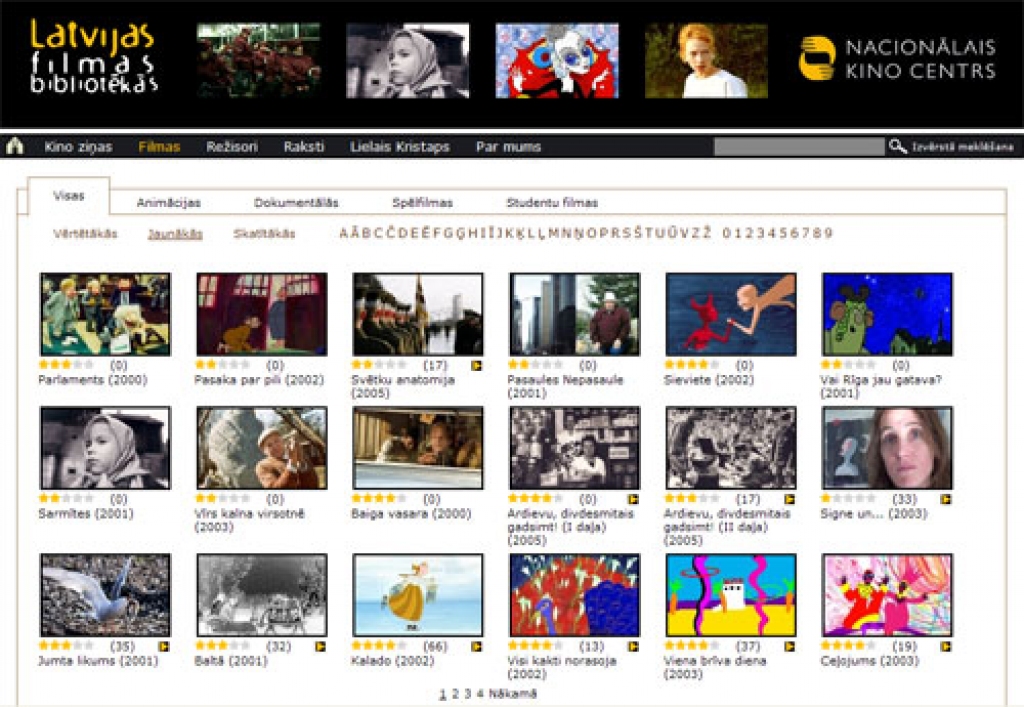Click play icon beside Cejojums (2003)
1024x707 pixels.
coord(945,647)
